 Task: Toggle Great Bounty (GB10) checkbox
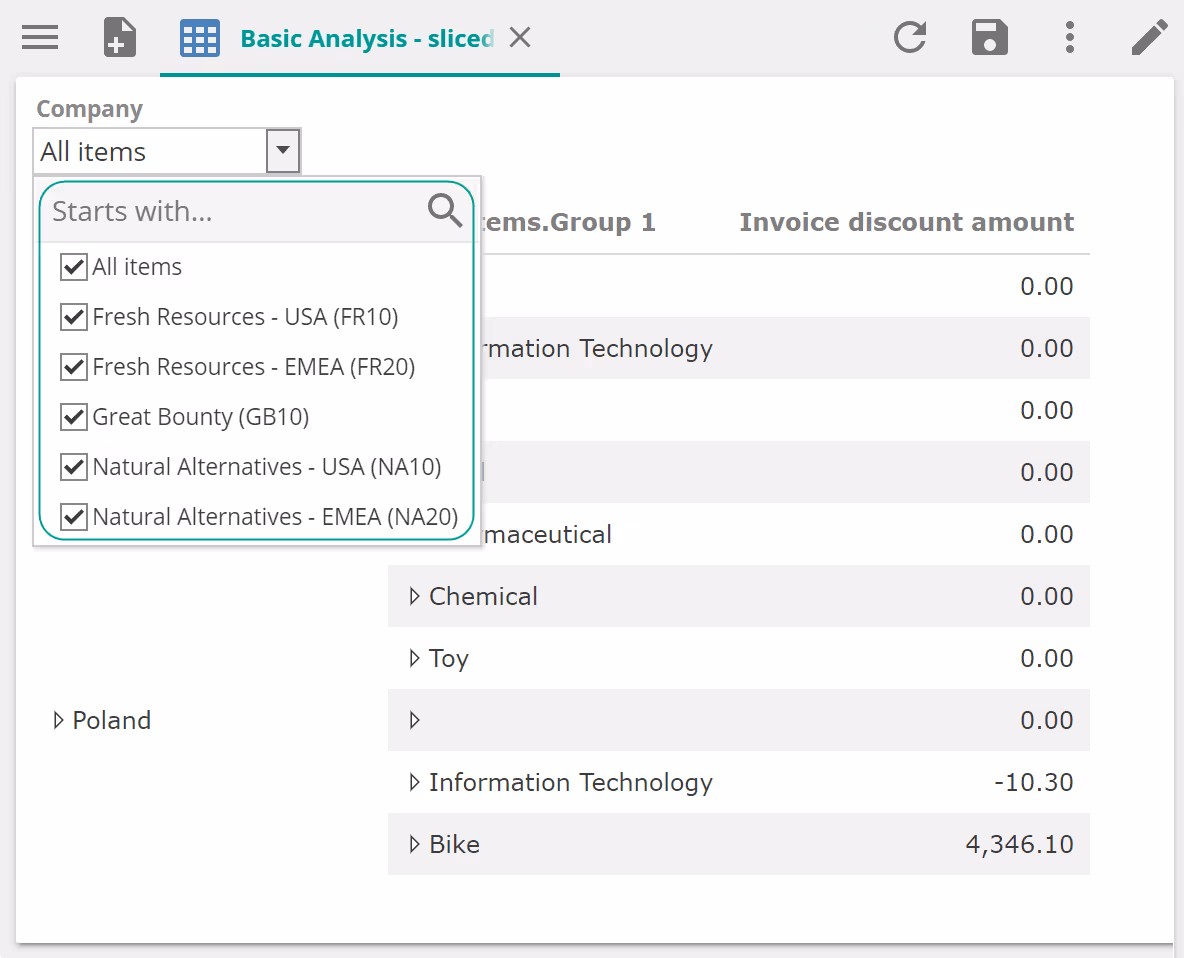click(74, 417)
